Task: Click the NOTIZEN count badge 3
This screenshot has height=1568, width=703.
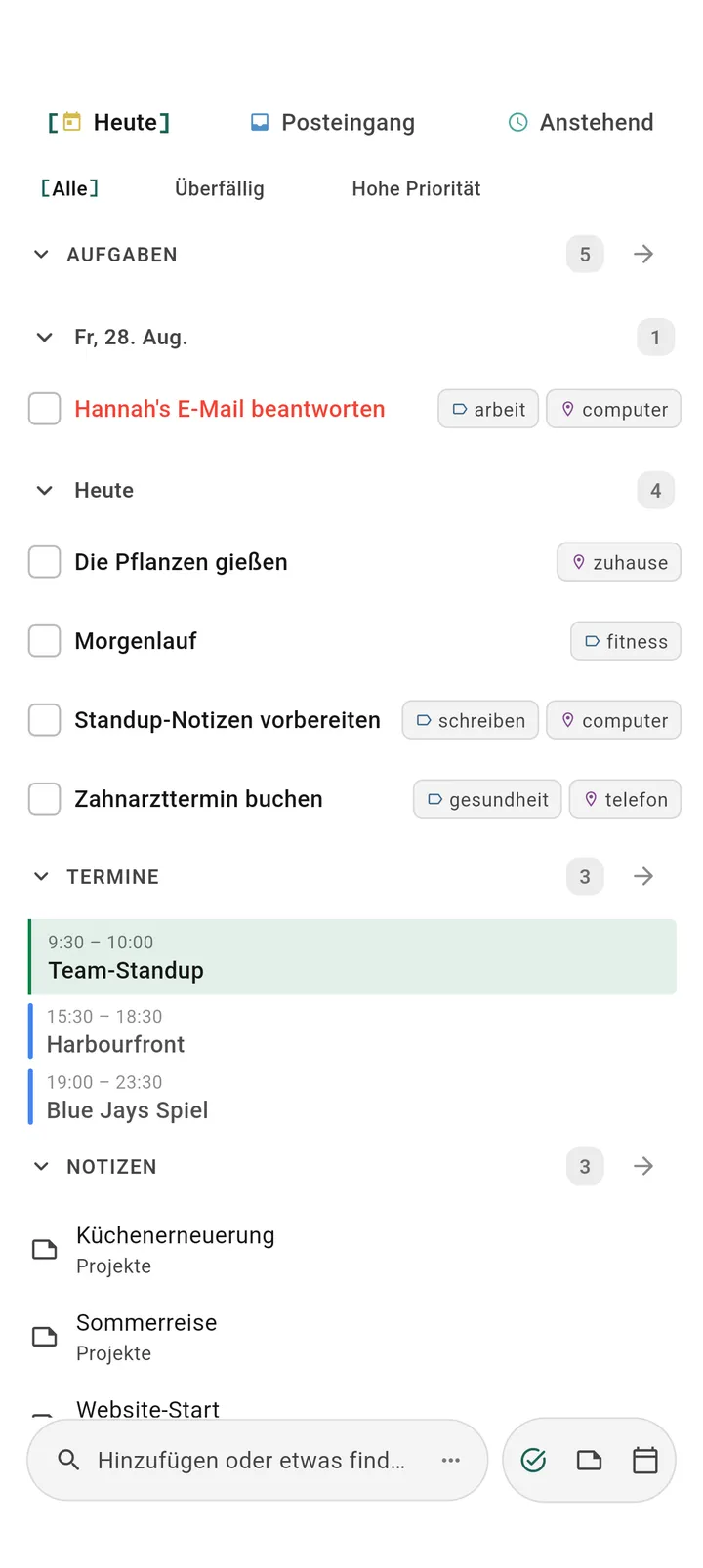Action: click(585, 1167)
